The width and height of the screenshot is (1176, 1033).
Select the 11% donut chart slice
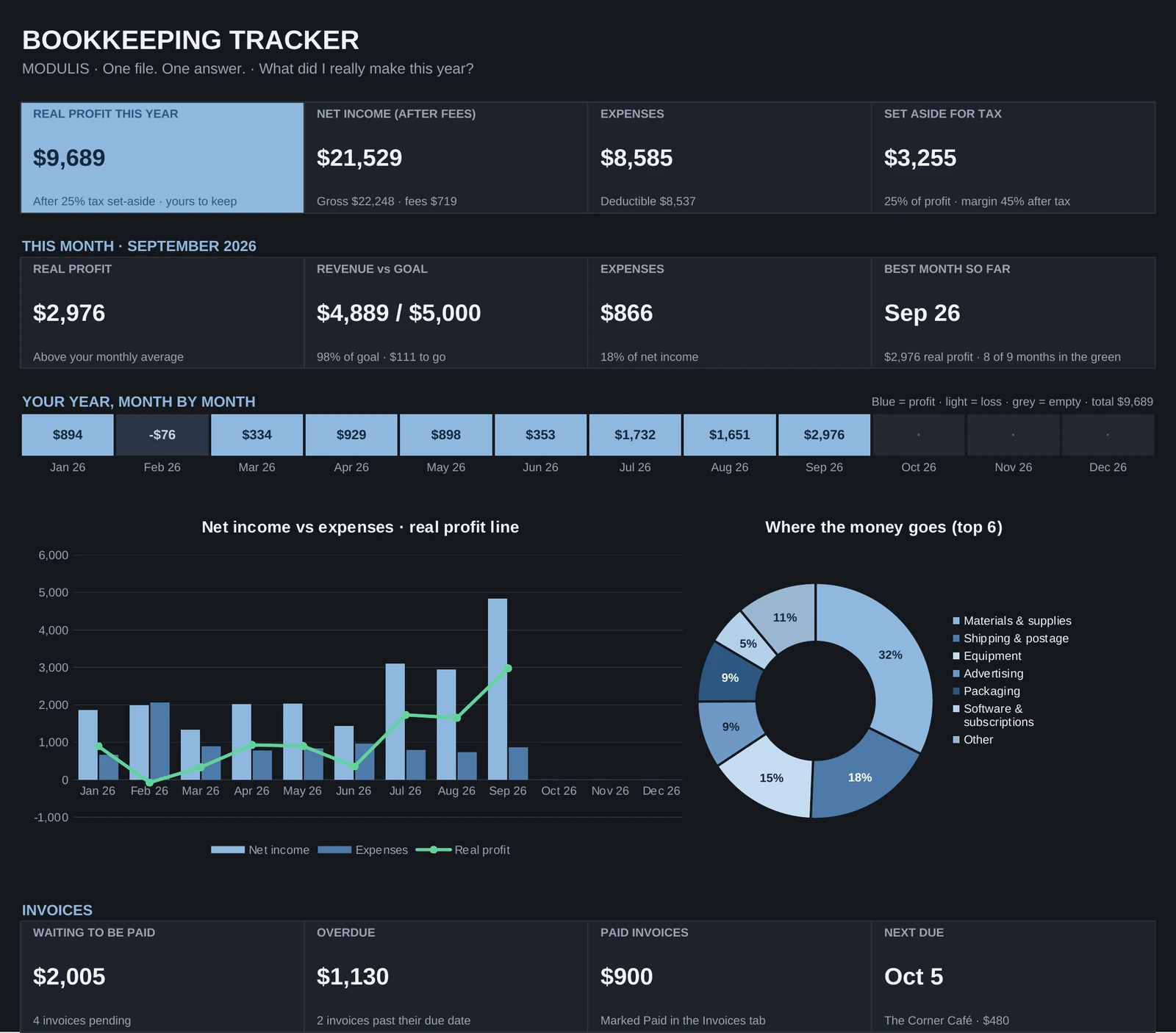click(x=785, y=617)
